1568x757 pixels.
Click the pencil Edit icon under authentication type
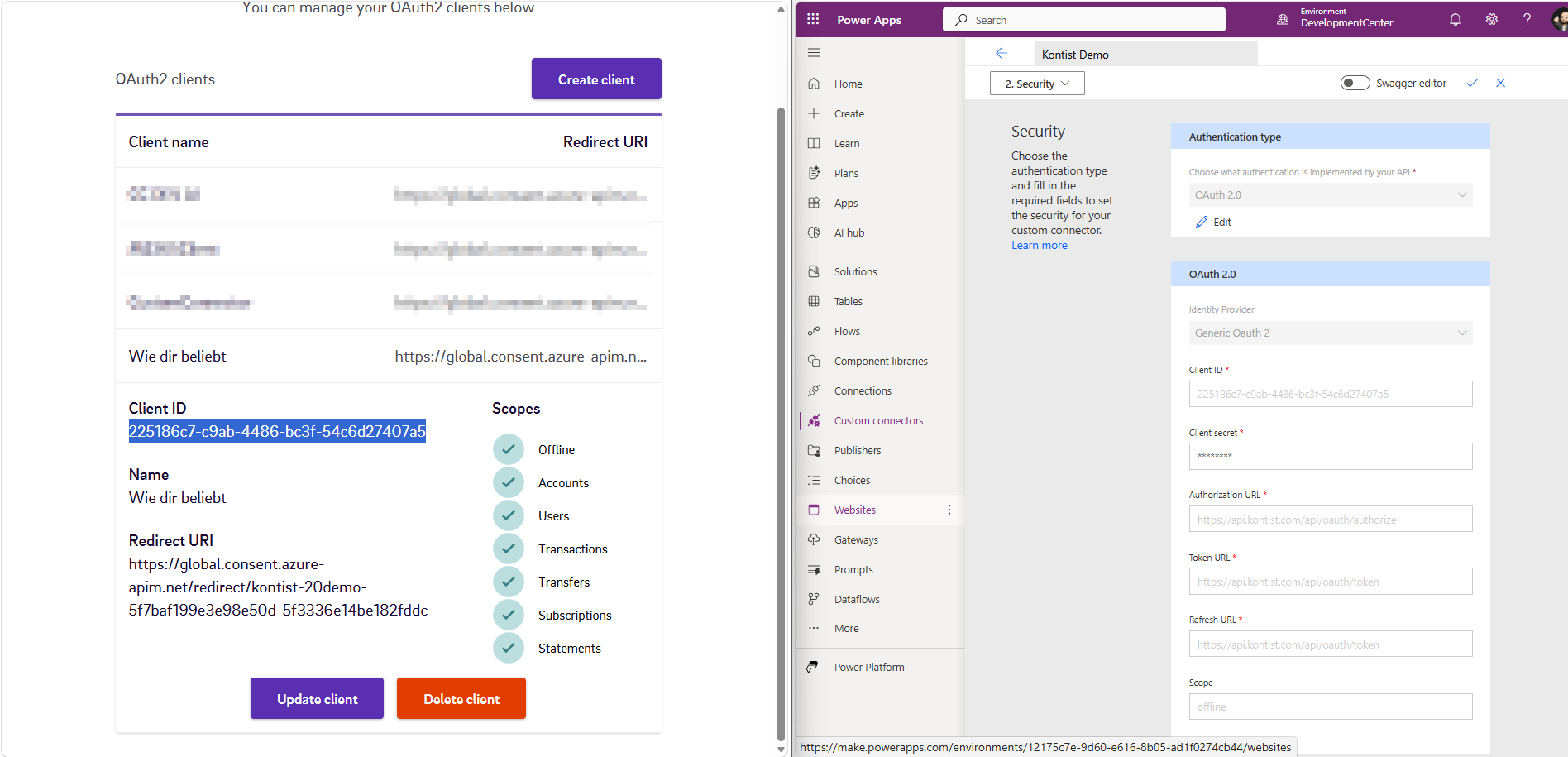[x=1202, y=222]
